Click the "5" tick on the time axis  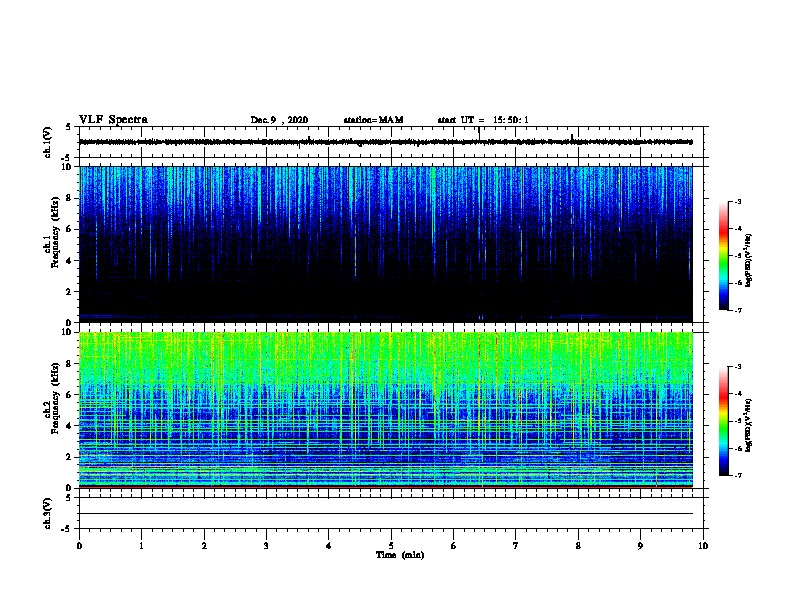click(391, 546)
